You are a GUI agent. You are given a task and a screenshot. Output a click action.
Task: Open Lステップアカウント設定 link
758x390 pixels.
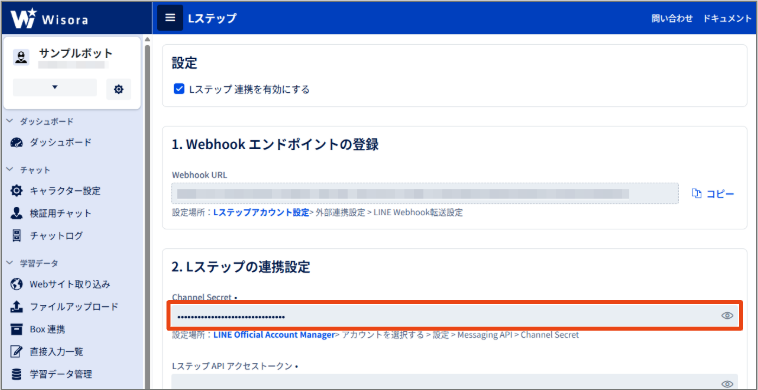pos(261,213)
